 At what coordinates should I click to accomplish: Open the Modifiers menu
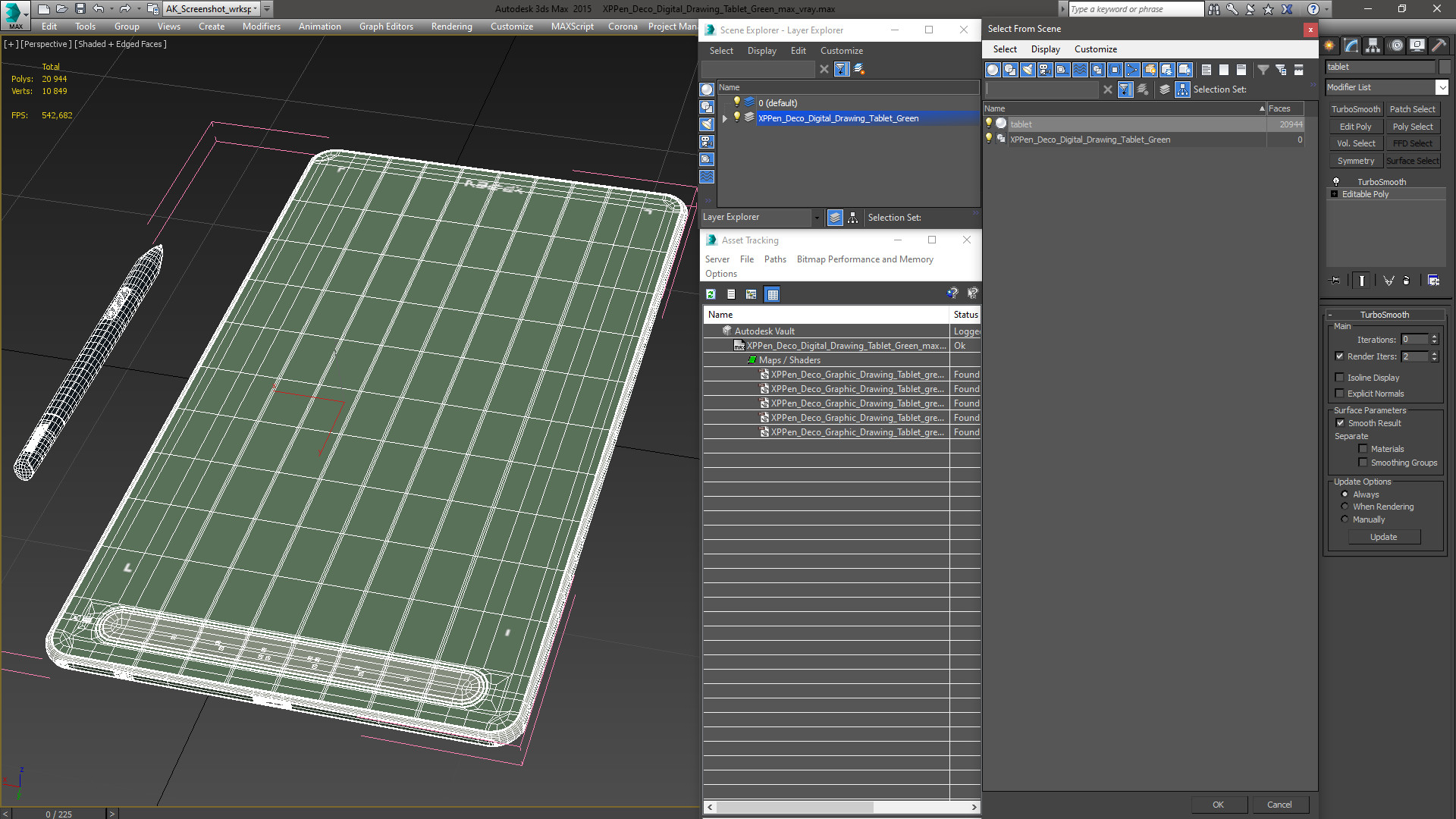[x=261, y=27]
